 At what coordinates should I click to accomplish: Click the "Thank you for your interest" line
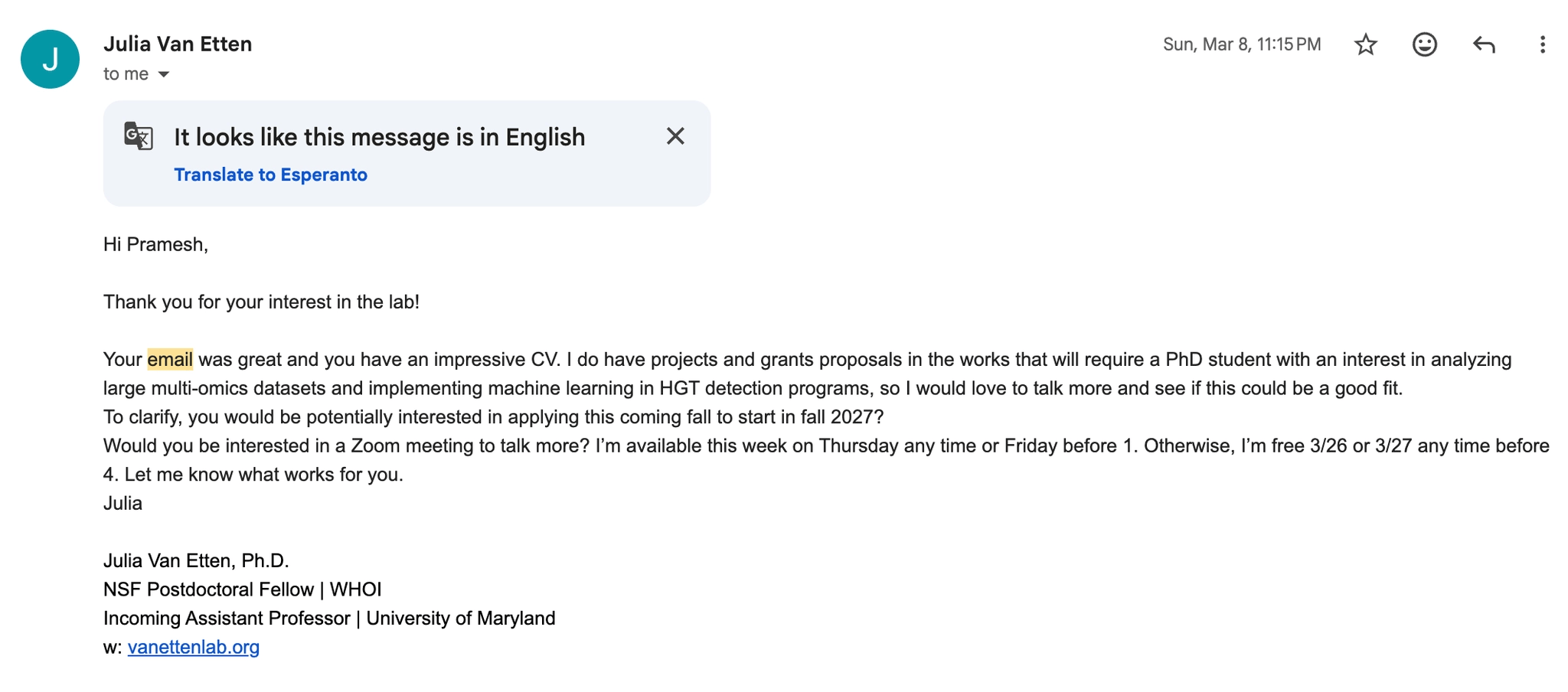pyautogui.click(x=261, y=302)
